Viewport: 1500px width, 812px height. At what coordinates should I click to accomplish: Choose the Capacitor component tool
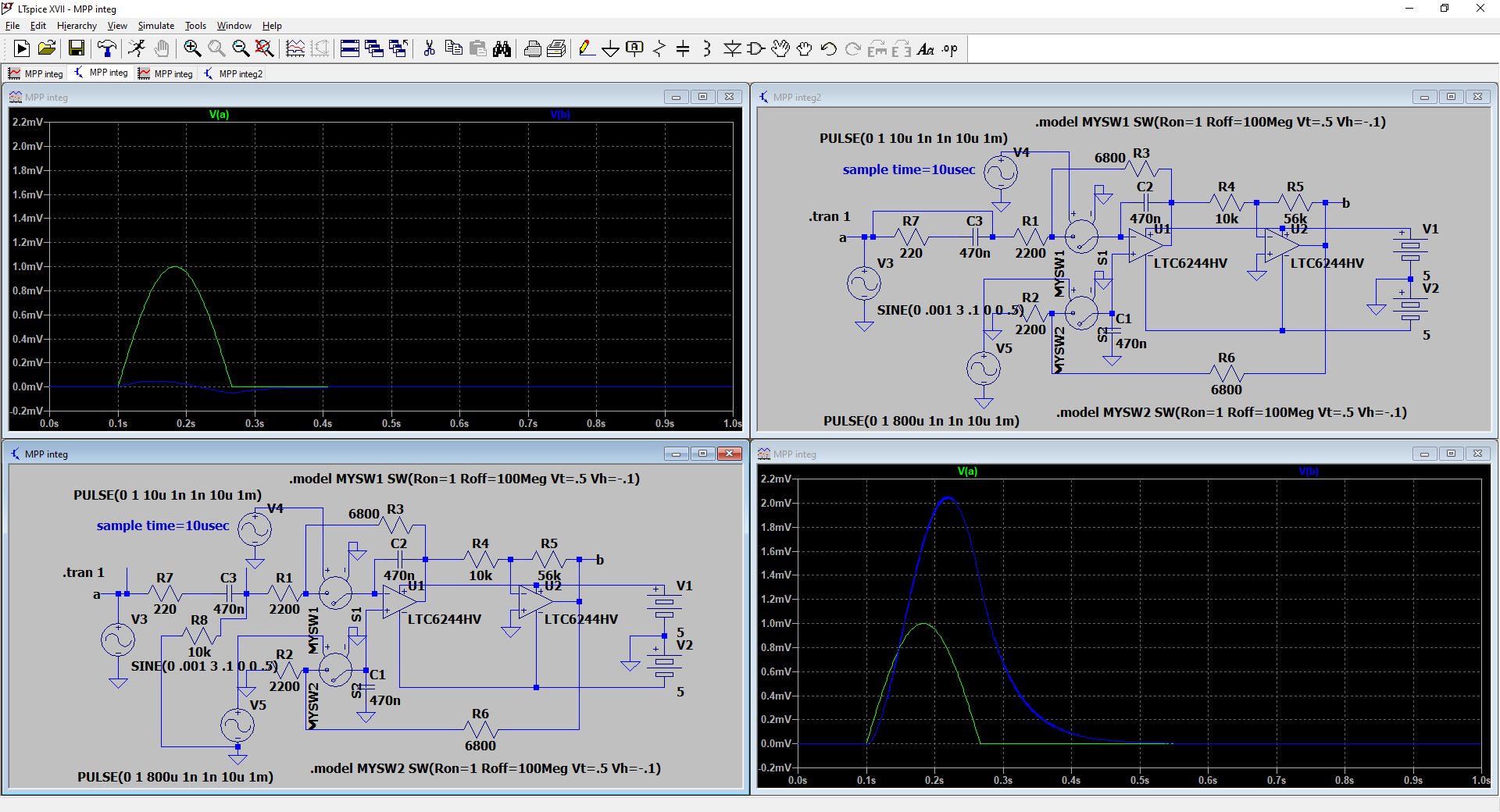[x=683, y=49]
